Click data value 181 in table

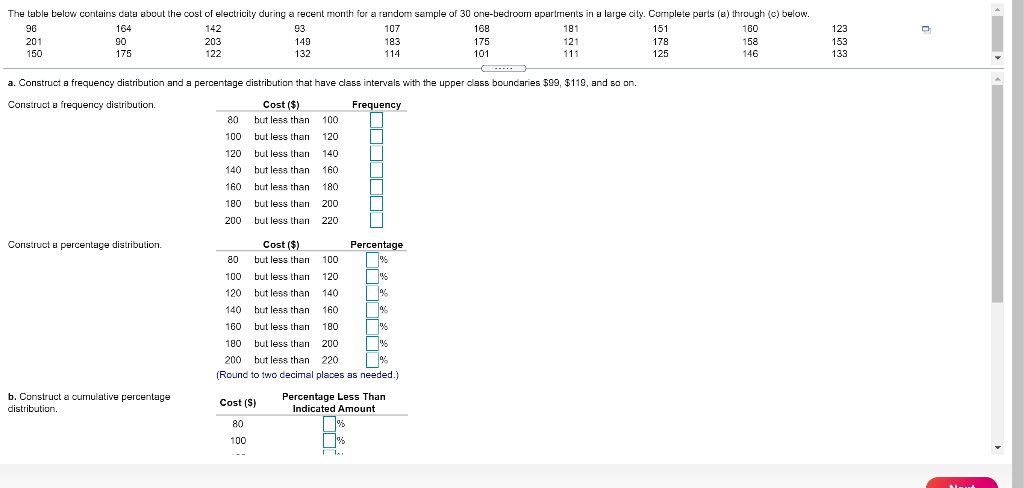pyautogui.click(x=571, y=29)
